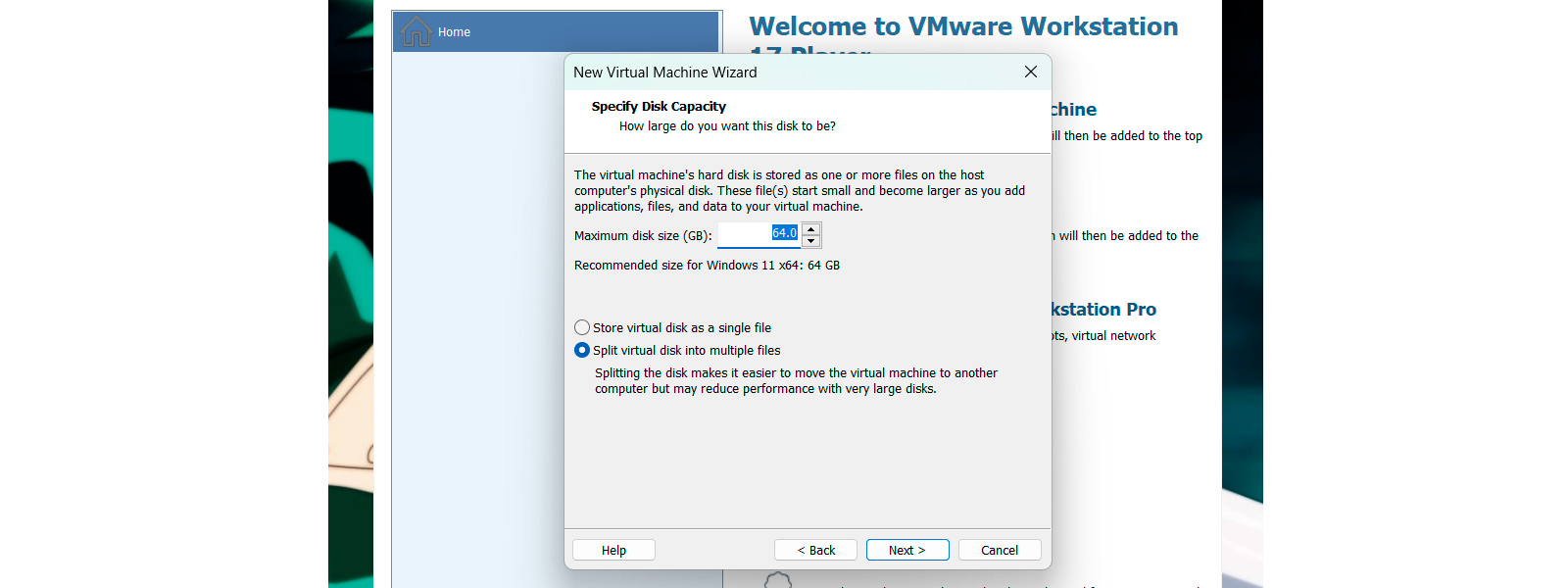The image size is (1568, 588).
Task: Click the < Back button
Action: (x=815, y=550)
